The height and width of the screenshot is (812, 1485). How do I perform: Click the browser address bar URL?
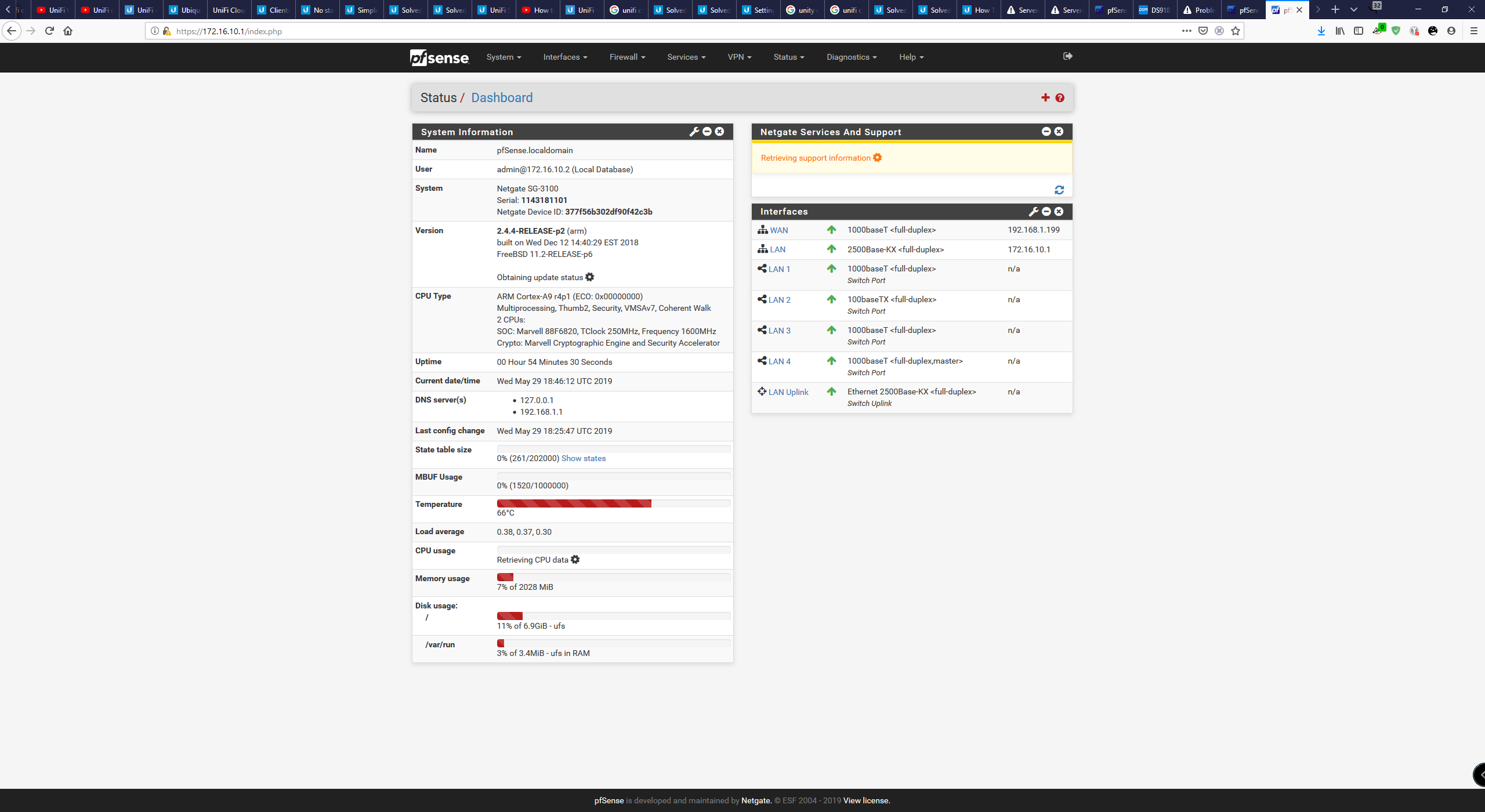229,31
